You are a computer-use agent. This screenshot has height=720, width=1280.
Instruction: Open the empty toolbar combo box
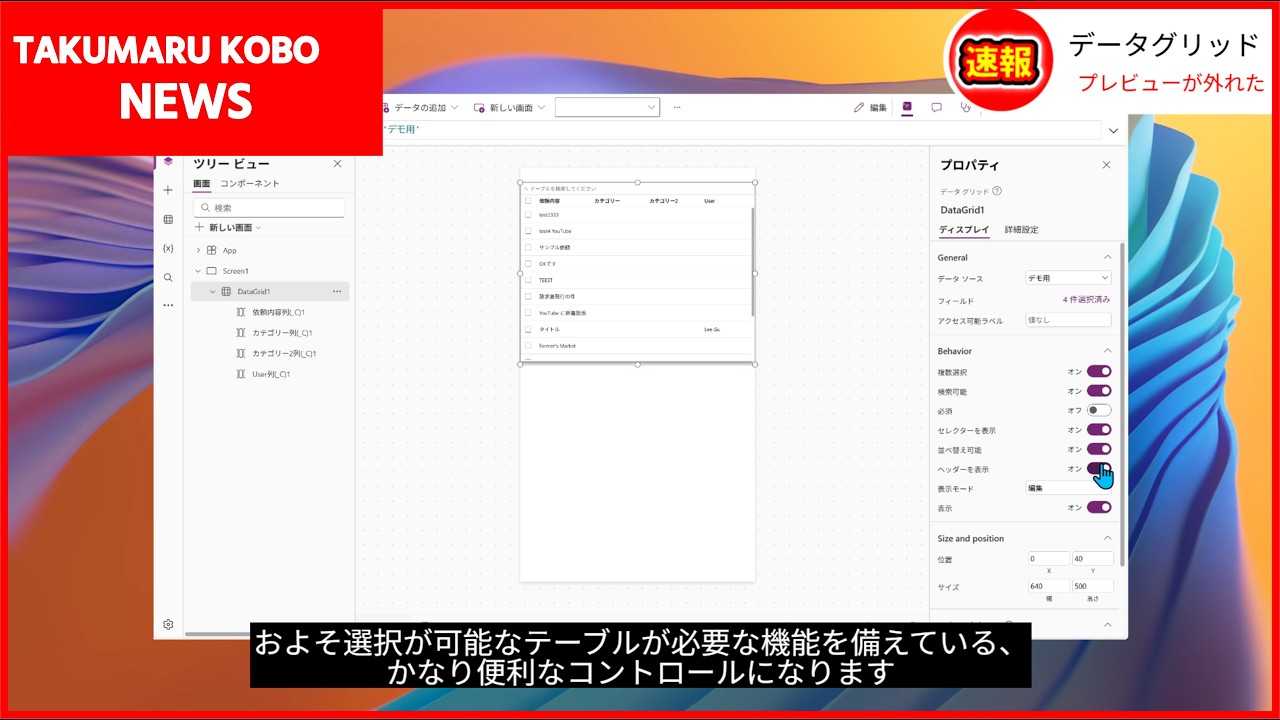tap(607, 107)
